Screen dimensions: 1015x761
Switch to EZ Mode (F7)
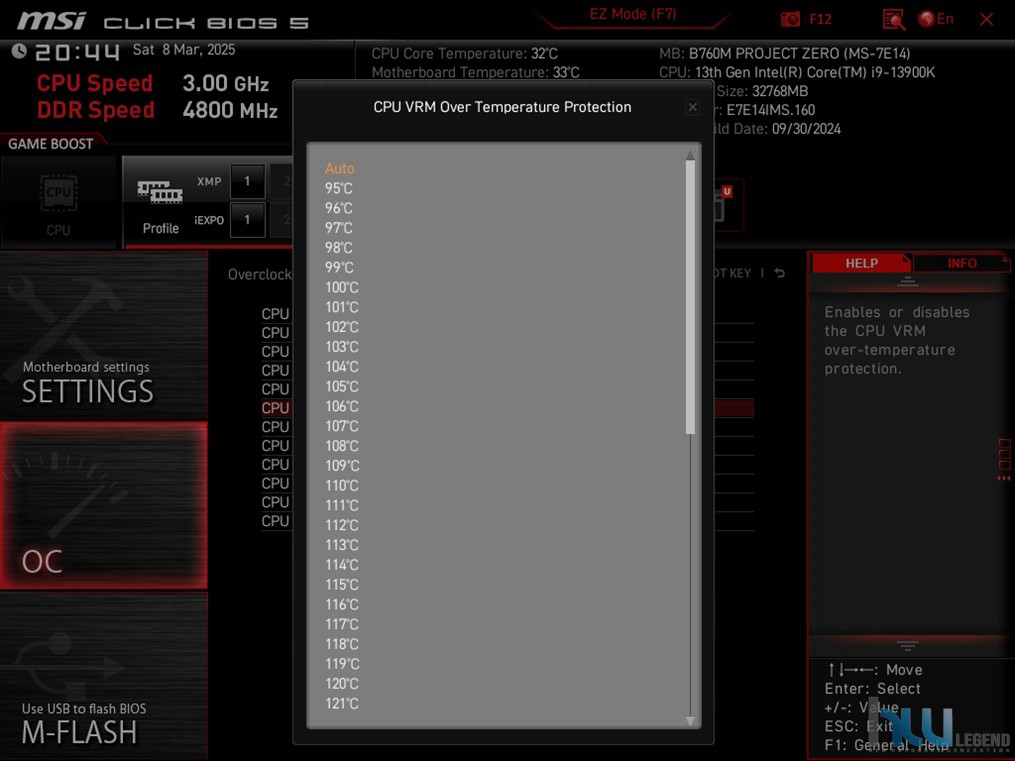click(632, 14)
